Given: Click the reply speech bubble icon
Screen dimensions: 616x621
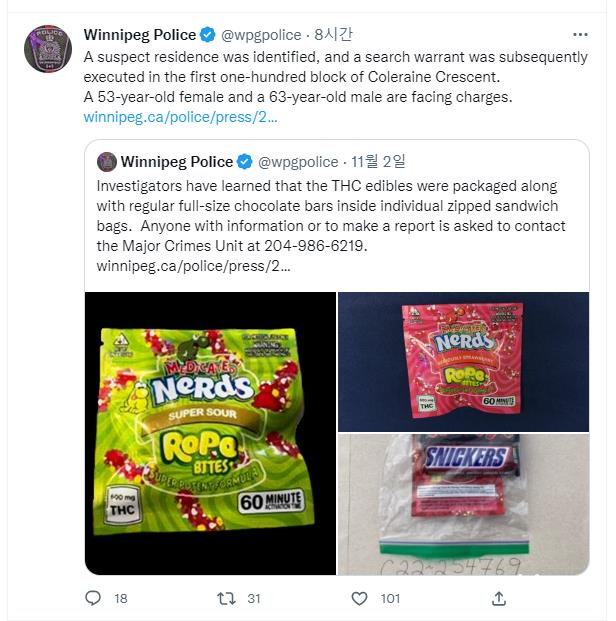Looking at the screenshot, I should coord(93,598).
